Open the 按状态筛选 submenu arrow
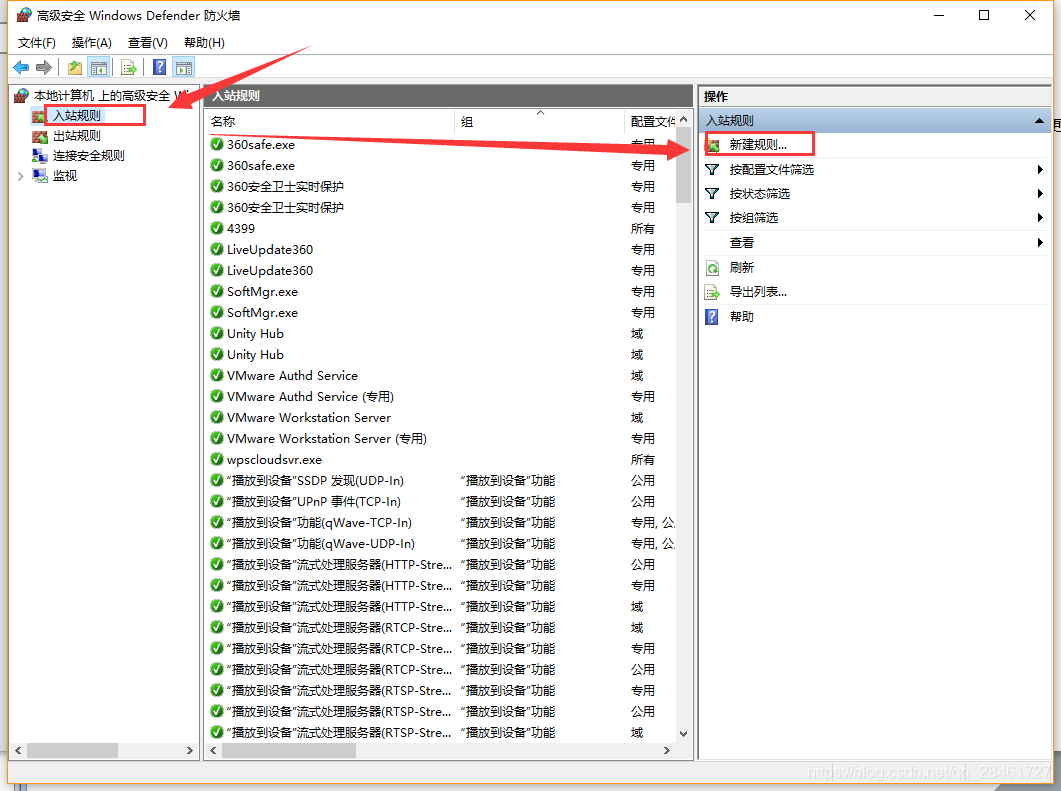 coord(1040,194)
